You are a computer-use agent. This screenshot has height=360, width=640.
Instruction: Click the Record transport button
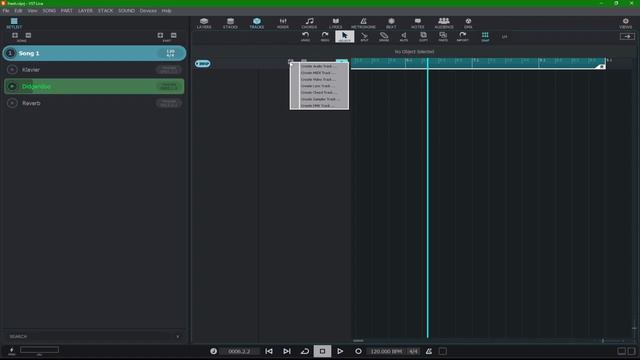coord(358,351)
